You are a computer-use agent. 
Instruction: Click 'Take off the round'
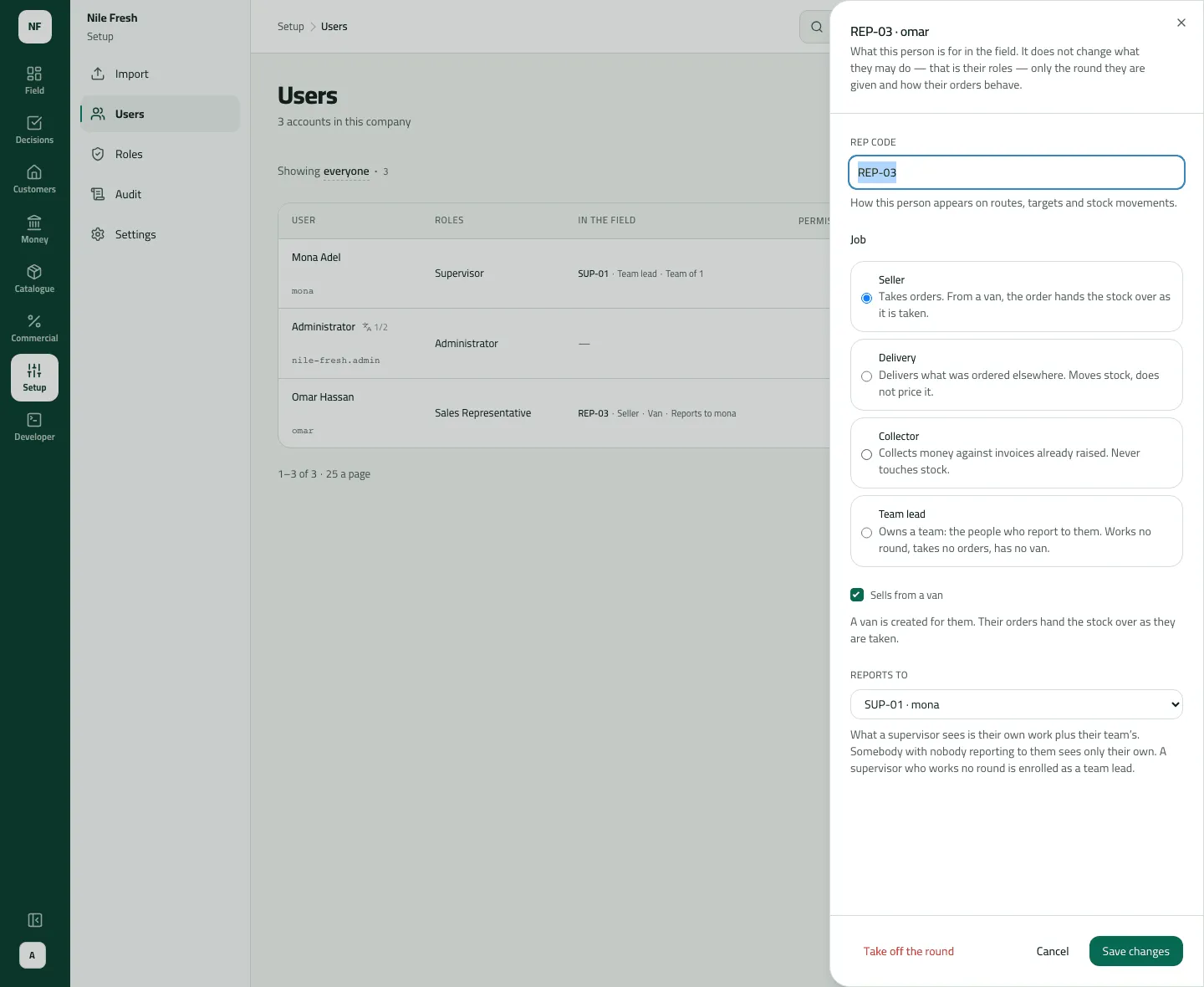(909, 951)
